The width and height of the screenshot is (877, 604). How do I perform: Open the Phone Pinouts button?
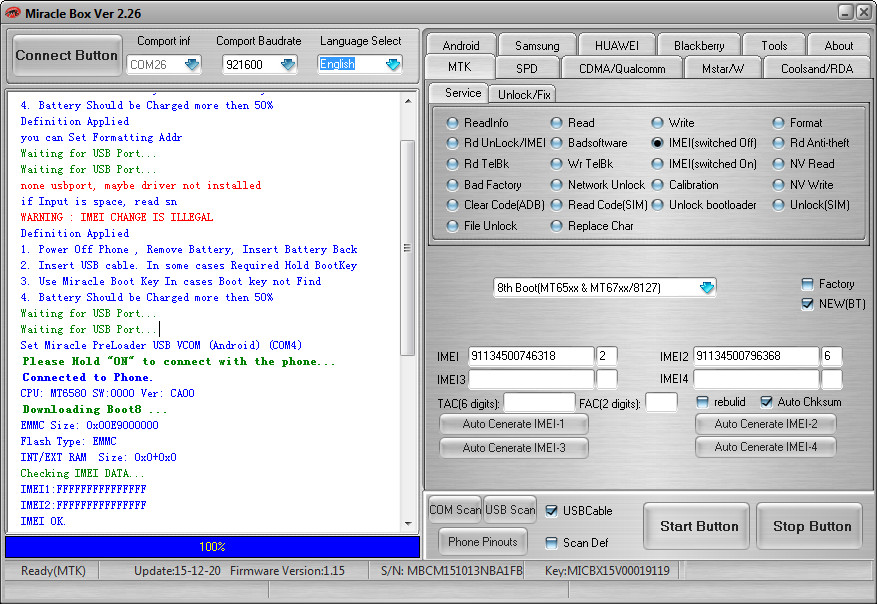click(x=483, y=541)
